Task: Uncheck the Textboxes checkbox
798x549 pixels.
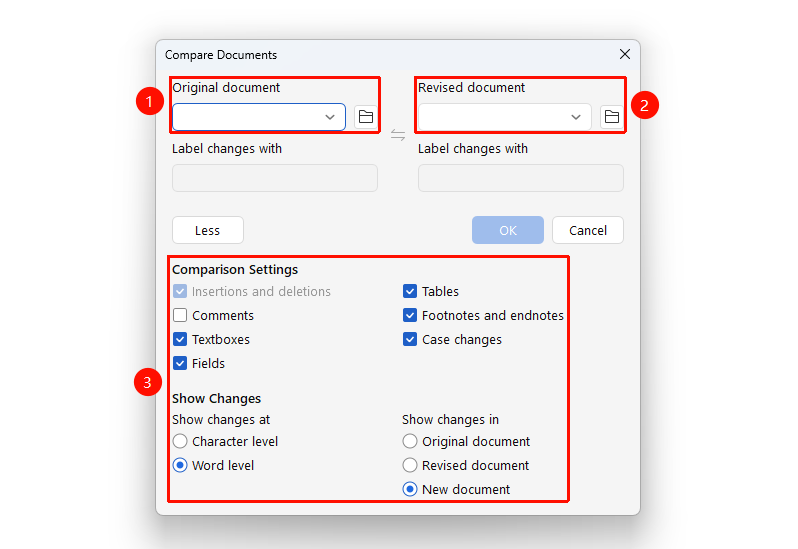Action: tap(180, 339)
